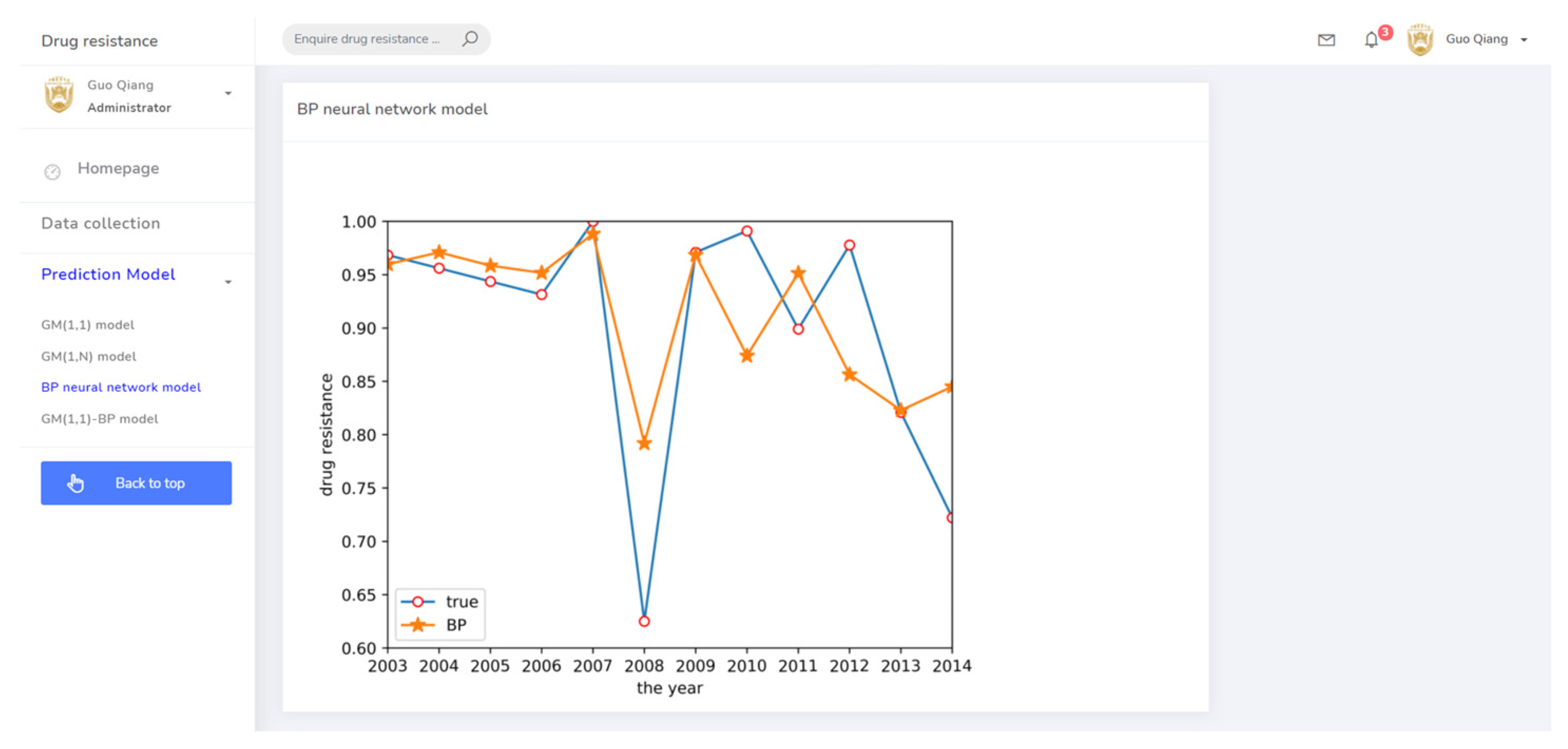Expand the Guo Qiang top-right account dropdown

pos(1524,40)
